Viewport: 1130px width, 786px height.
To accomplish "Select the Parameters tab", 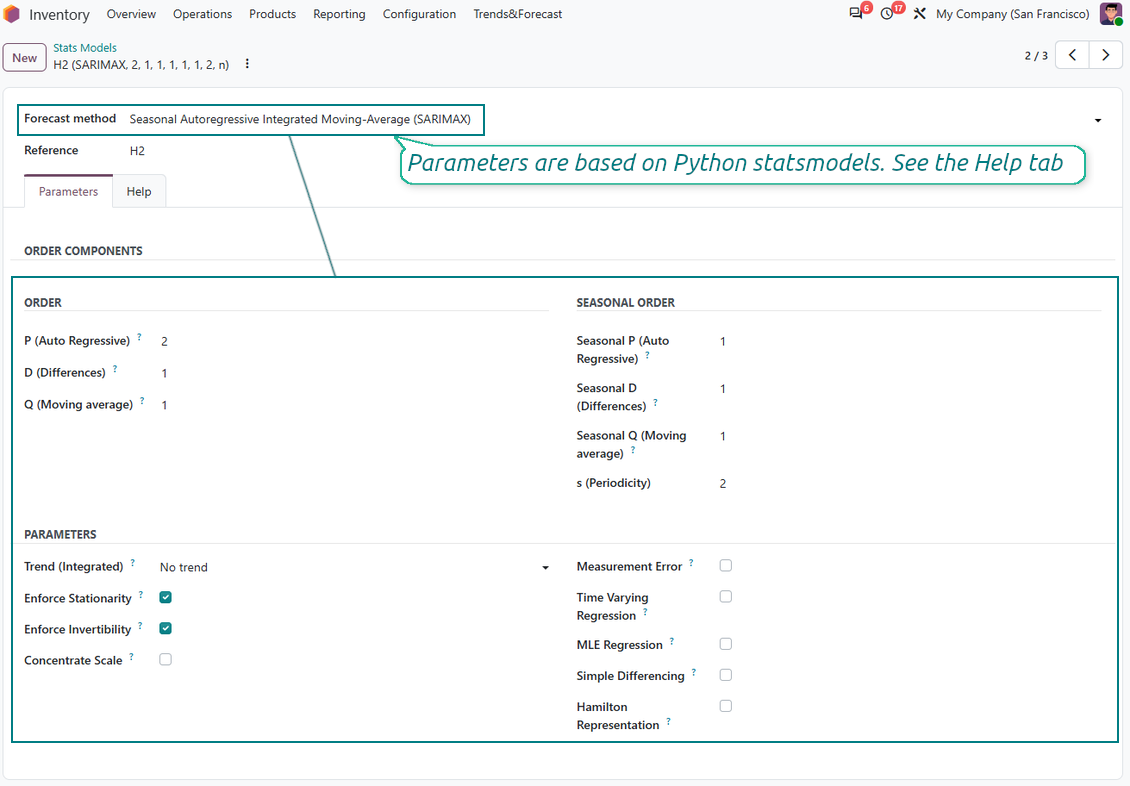I will (68, 192).
